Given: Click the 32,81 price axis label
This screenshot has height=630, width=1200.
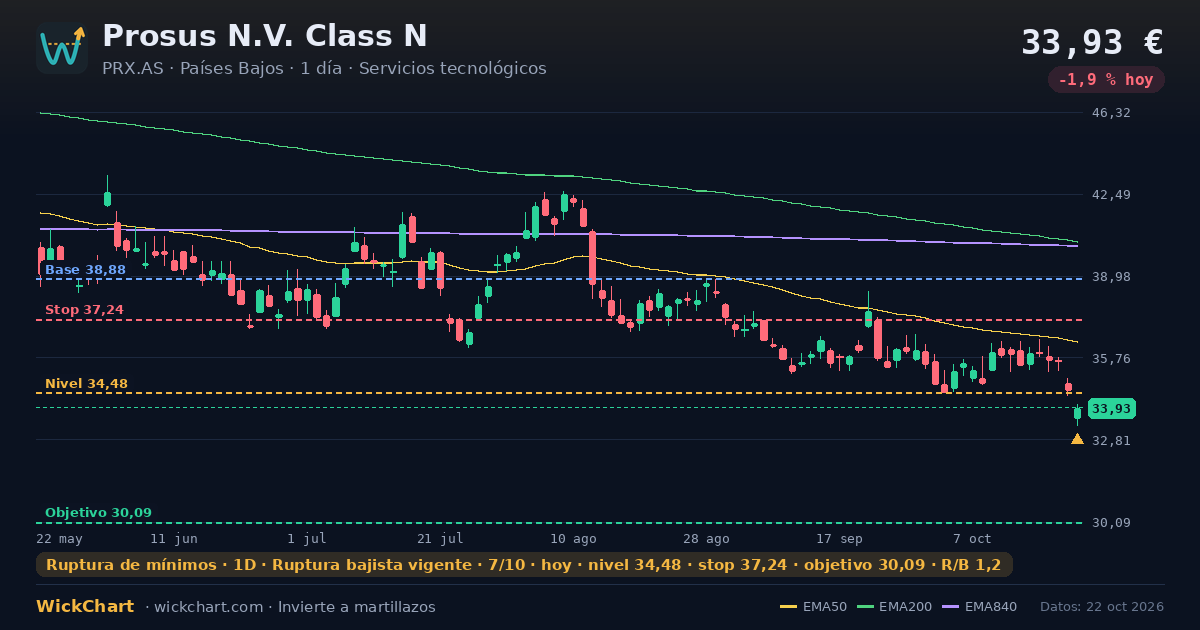Looking at the screenshot, I should (x=1111, y=440).
